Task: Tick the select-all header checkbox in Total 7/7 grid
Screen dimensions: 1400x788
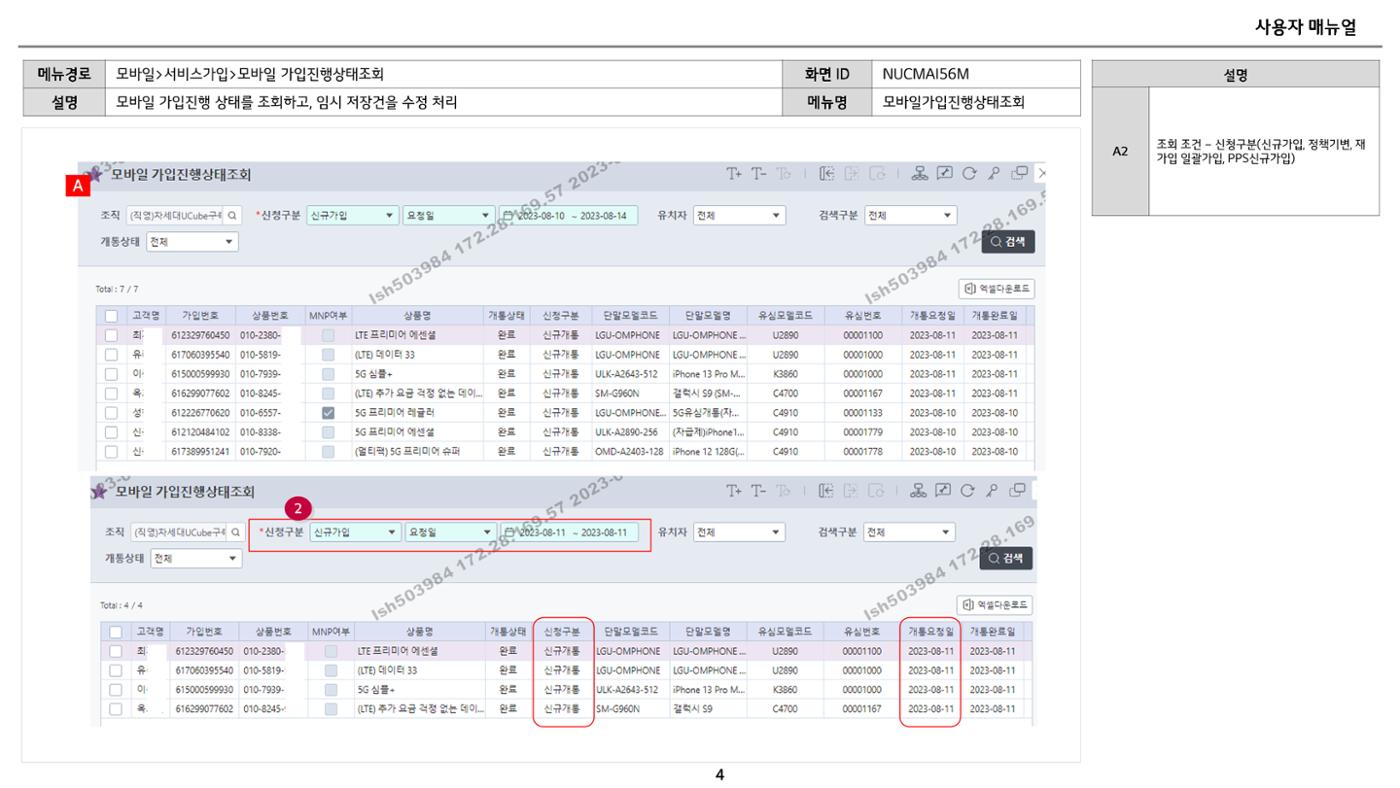Action: click(111, 315)
